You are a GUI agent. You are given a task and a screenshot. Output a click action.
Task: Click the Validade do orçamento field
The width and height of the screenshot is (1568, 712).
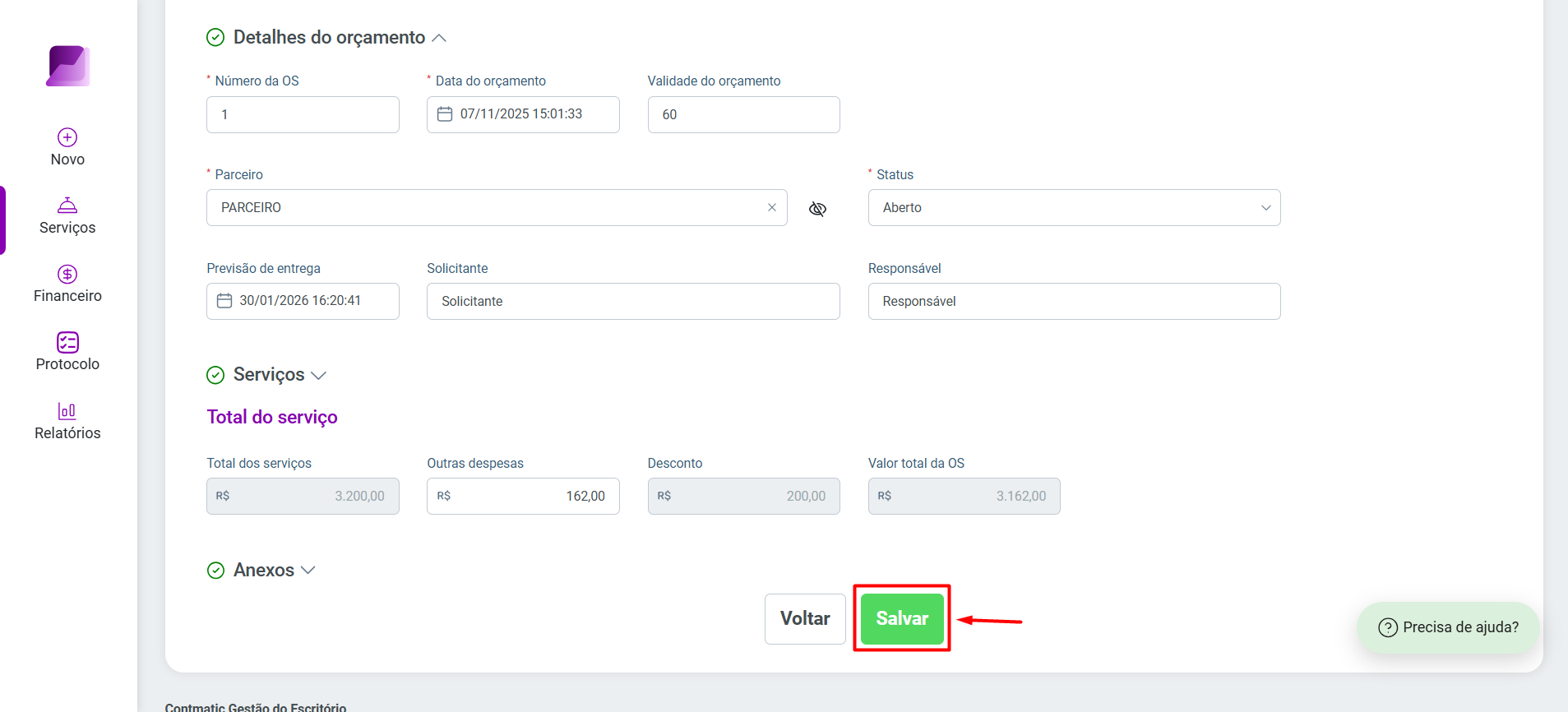pyautogui.click(x=743, y=114)
